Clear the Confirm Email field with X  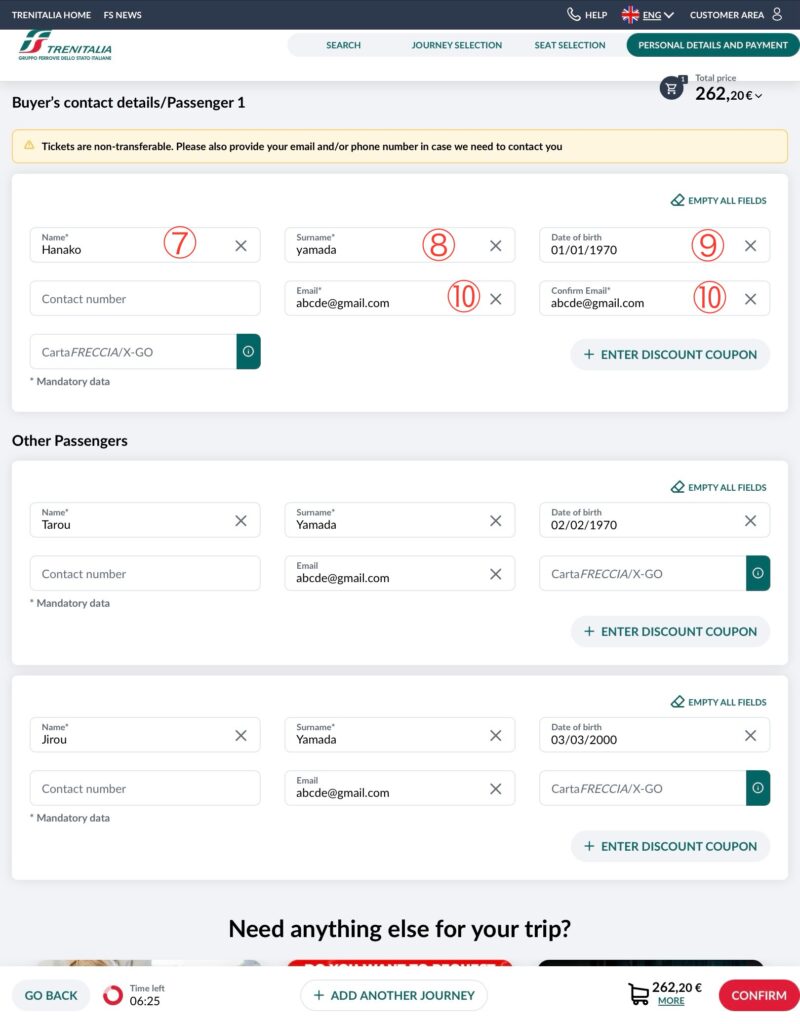[x=750, y=298]
